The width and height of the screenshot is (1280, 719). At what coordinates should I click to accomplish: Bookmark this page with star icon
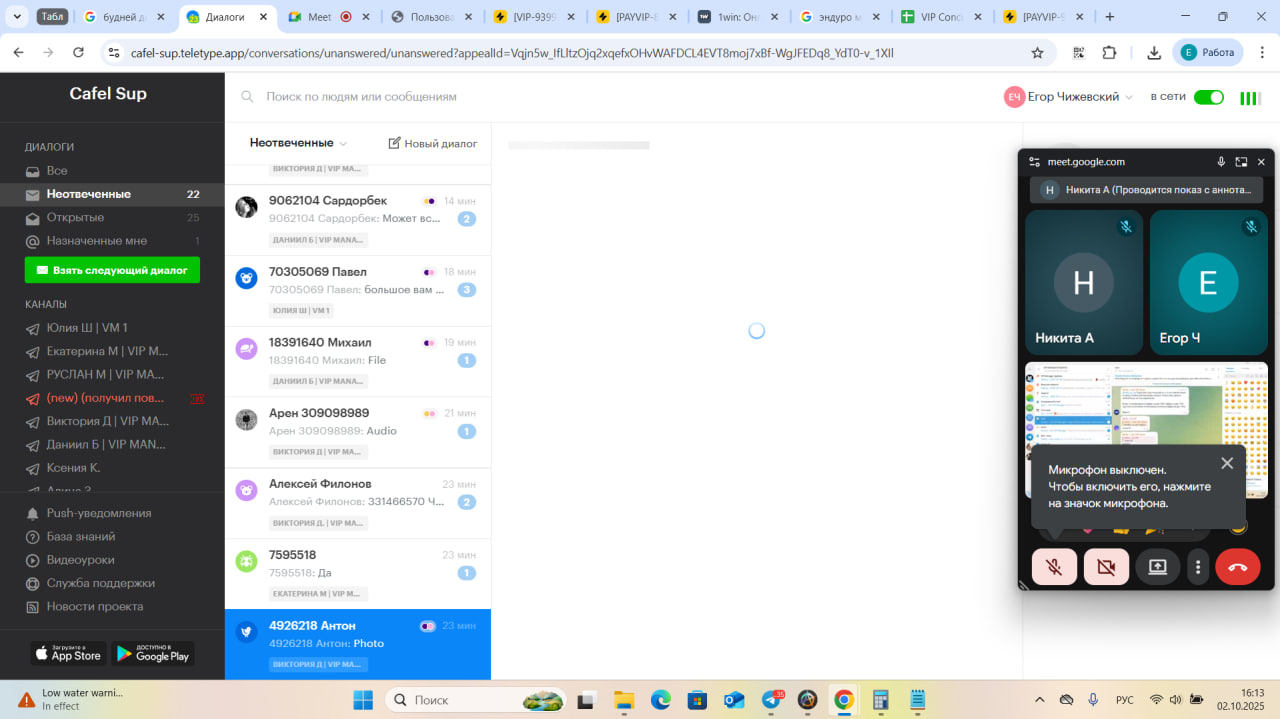1037,53
